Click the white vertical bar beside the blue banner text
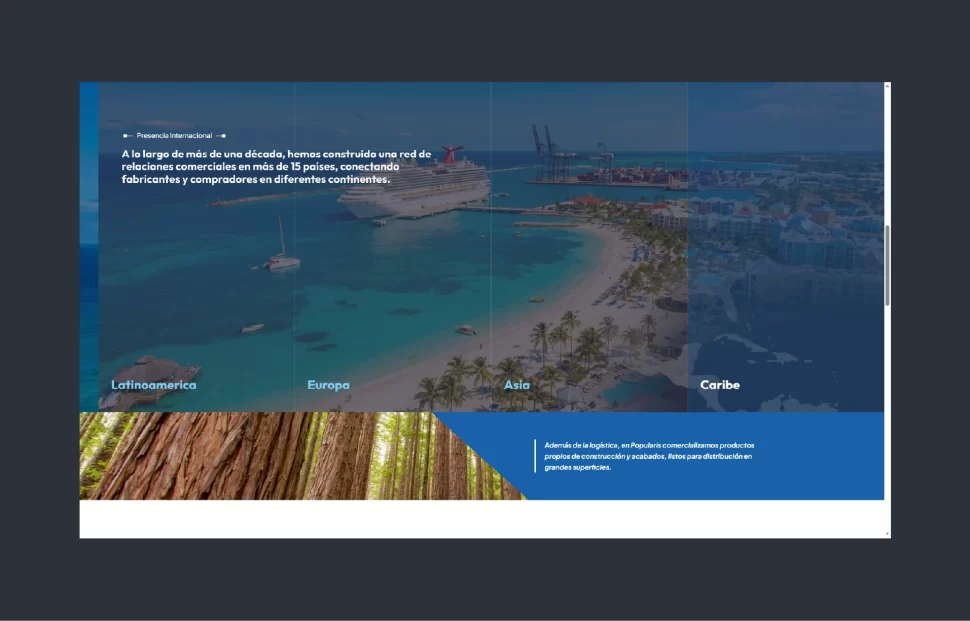The height and width of the screenshot is (621, 970). point(535,456)
